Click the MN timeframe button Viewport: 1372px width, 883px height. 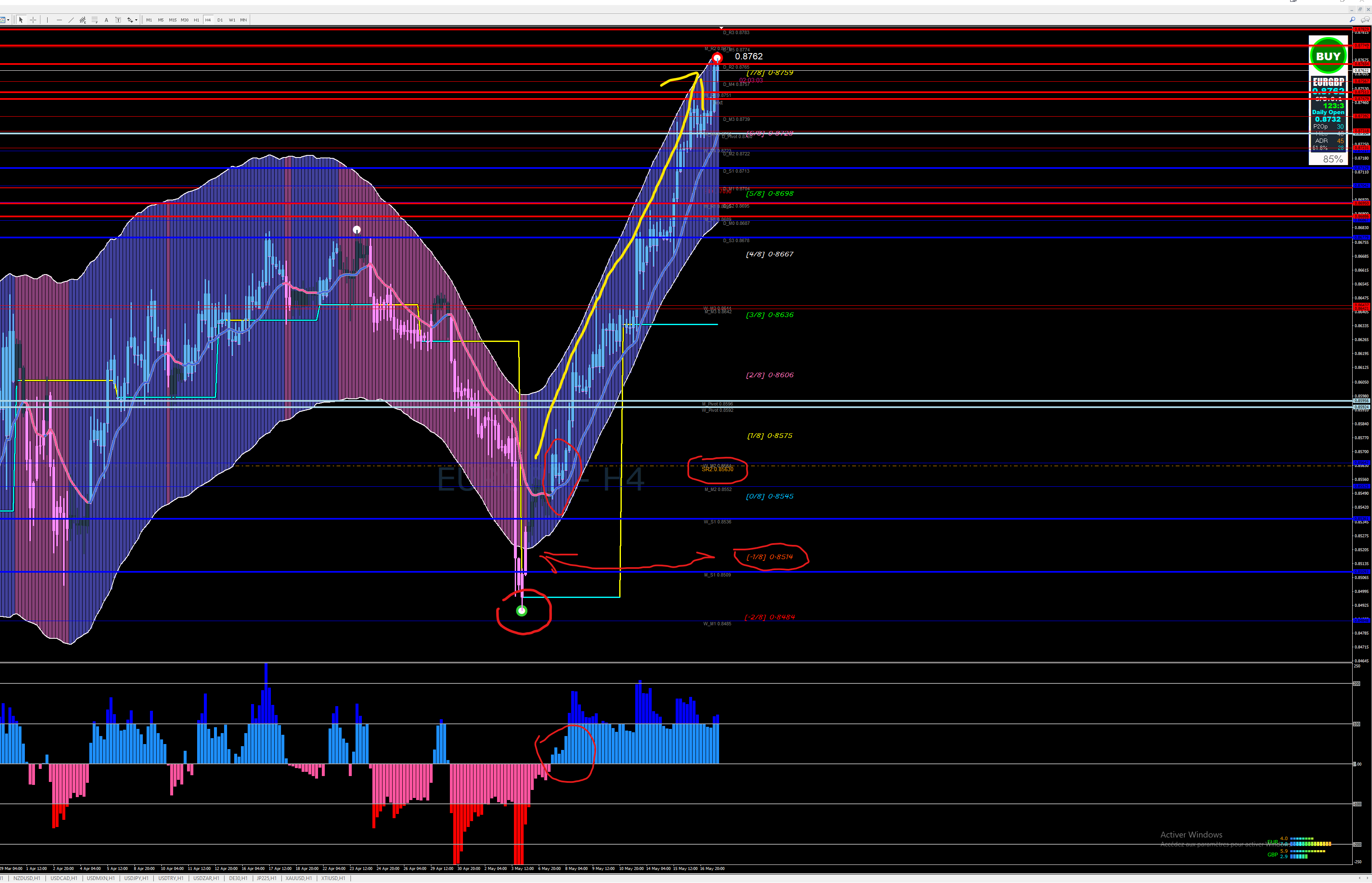pos(244,20)
